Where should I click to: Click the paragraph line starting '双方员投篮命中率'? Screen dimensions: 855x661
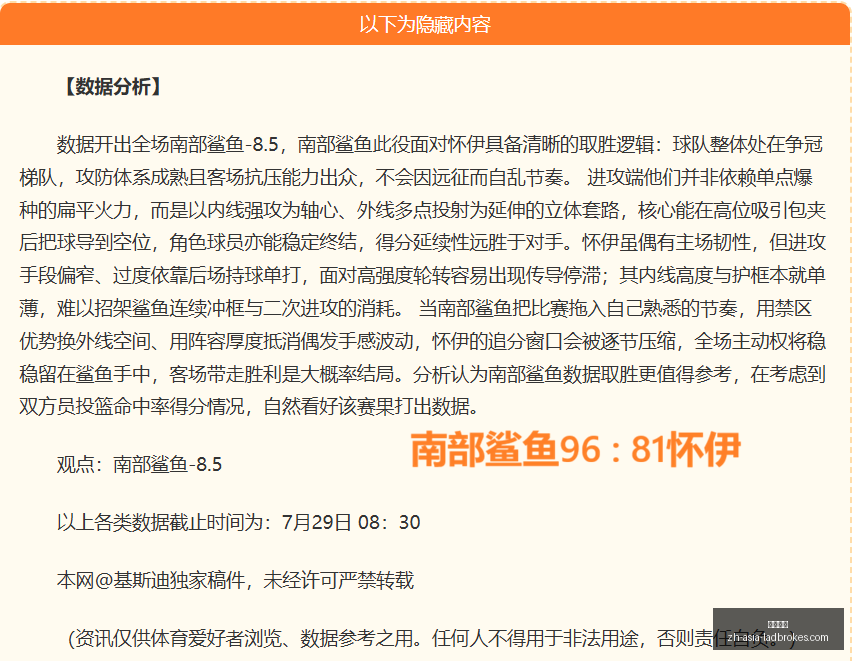click(x=248, y=406)
